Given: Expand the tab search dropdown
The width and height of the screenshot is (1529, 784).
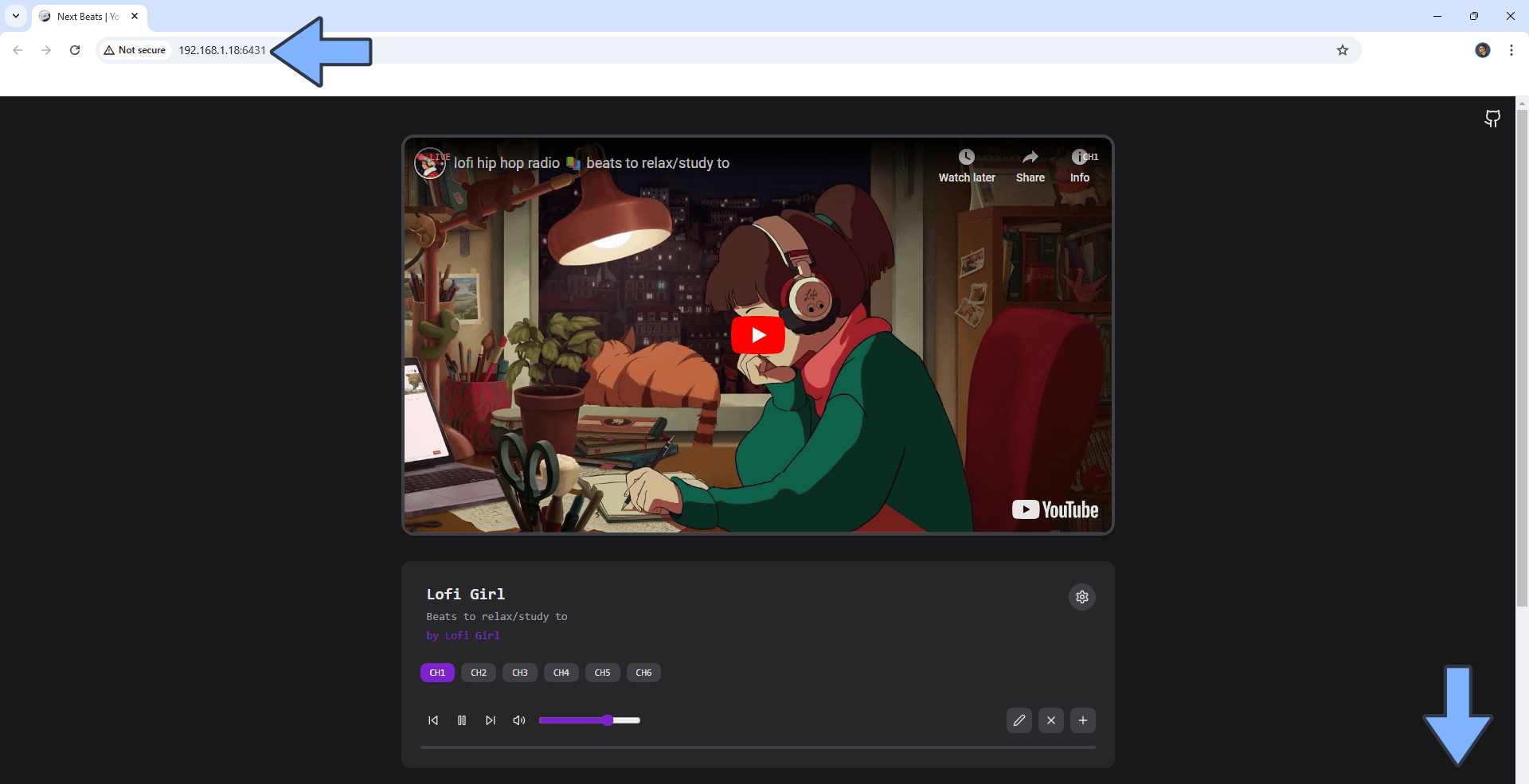Looking at the screenshot, I should coord(16,16).
